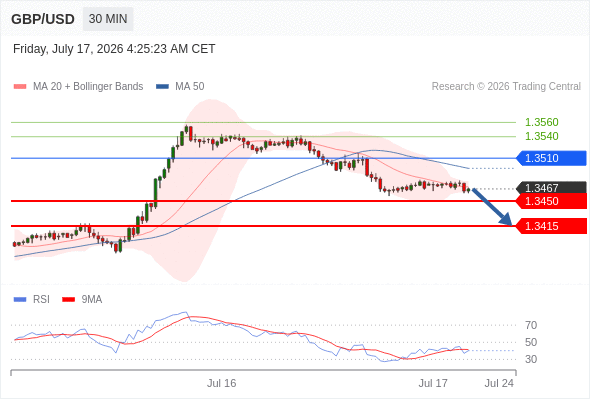Viewport: 590px width, 400px height.
Task: Click the blue RSI legend swatch
Action: [20, 300]
